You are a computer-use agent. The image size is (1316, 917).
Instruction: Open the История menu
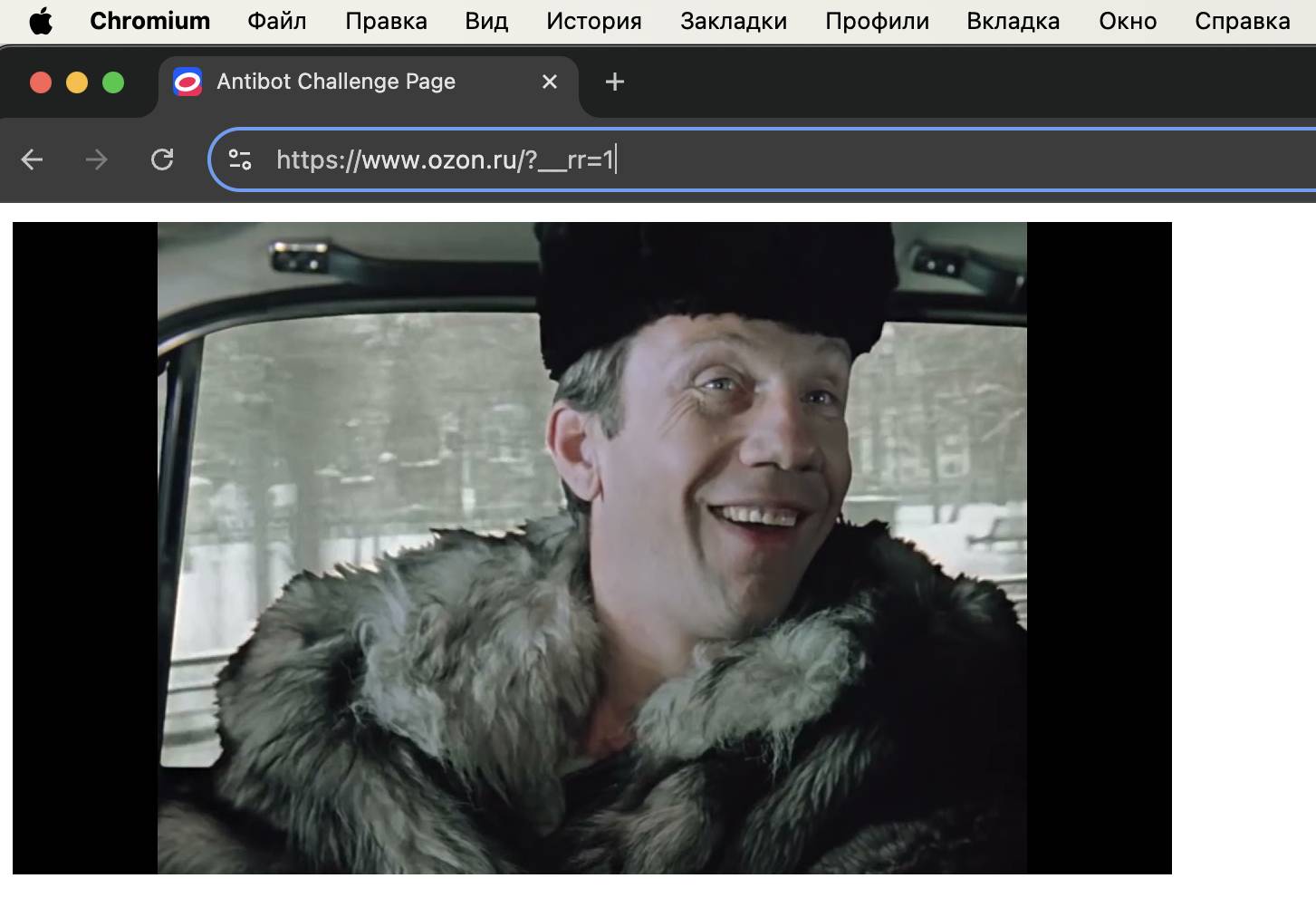594,21
